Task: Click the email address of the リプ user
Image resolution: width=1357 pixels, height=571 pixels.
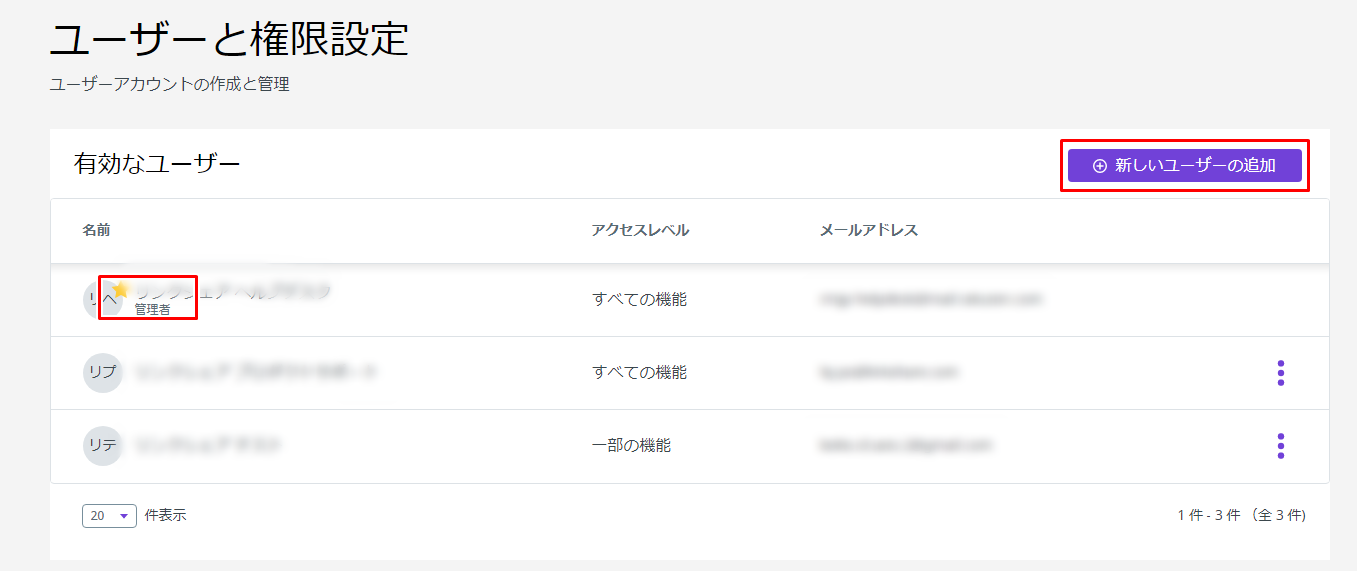Action: coord(888,372)
